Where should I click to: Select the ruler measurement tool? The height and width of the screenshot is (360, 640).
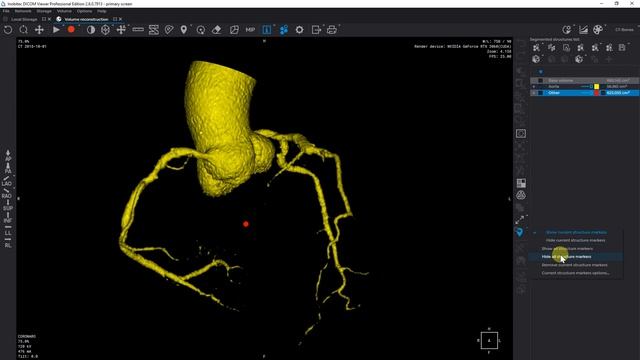click(138, 30)
